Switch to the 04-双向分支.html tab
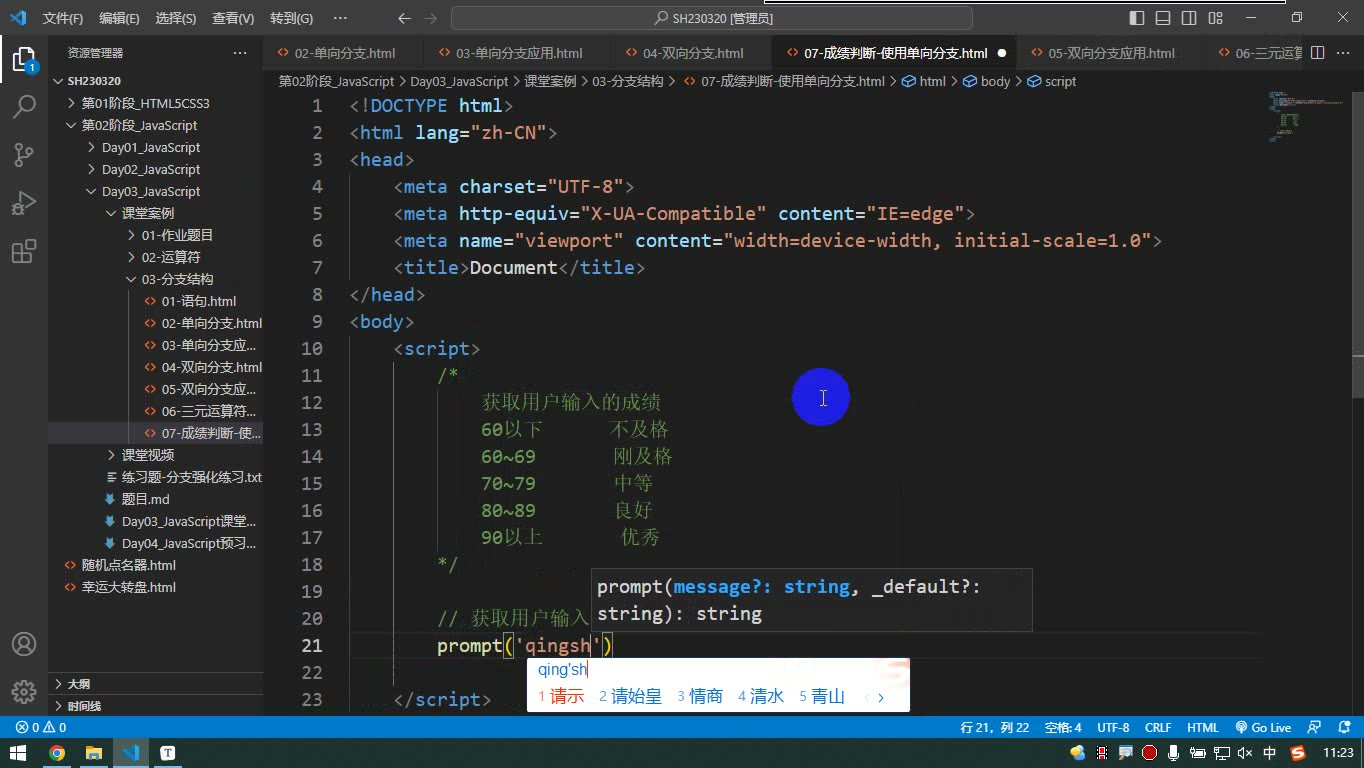Viewport: 1364px width, 768px height. (x=693, y=53)
